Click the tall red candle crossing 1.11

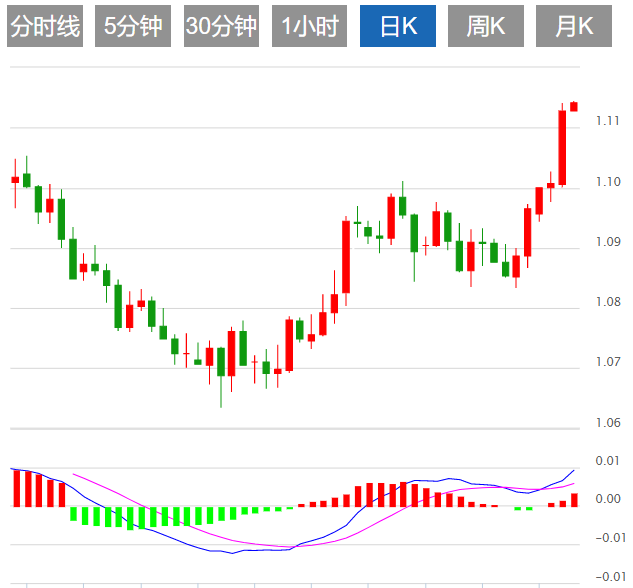click(x=562, y=147)
